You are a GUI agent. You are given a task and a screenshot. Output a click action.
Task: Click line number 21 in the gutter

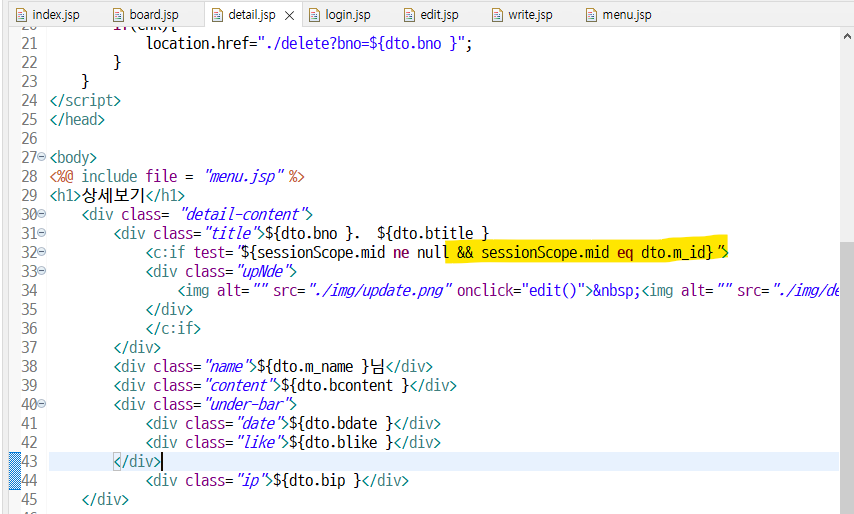tap(29, 44)
